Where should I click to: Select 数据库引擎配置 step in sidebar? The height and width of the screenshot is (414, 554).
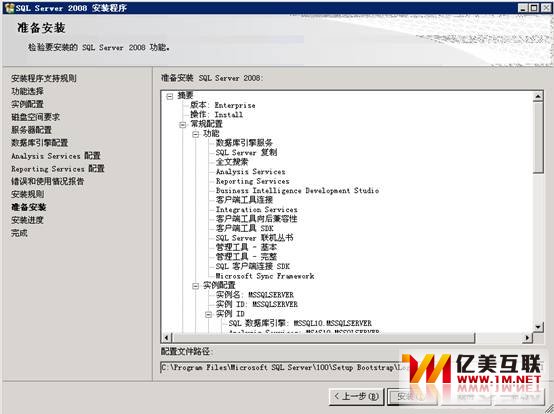click(x=40, y=143)
